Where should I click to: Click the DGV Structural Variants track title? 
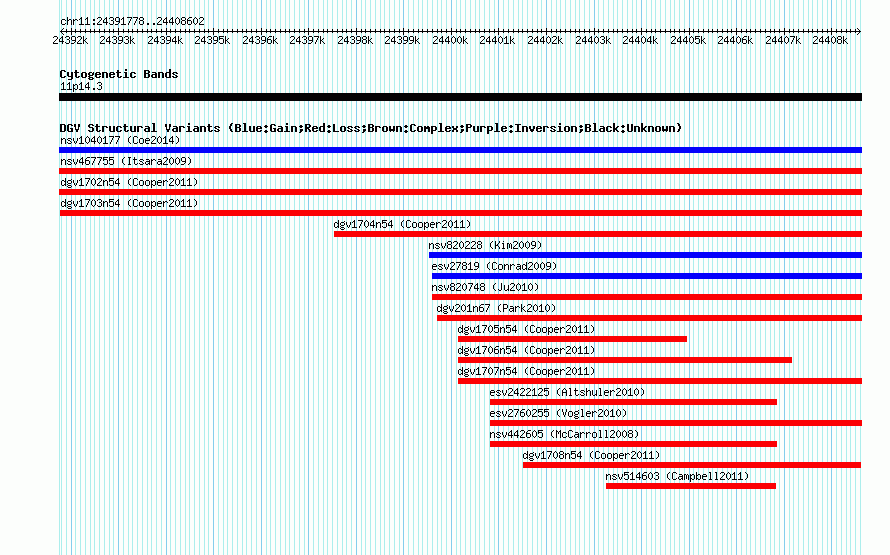pyautogui.click(x=370, y=128)
